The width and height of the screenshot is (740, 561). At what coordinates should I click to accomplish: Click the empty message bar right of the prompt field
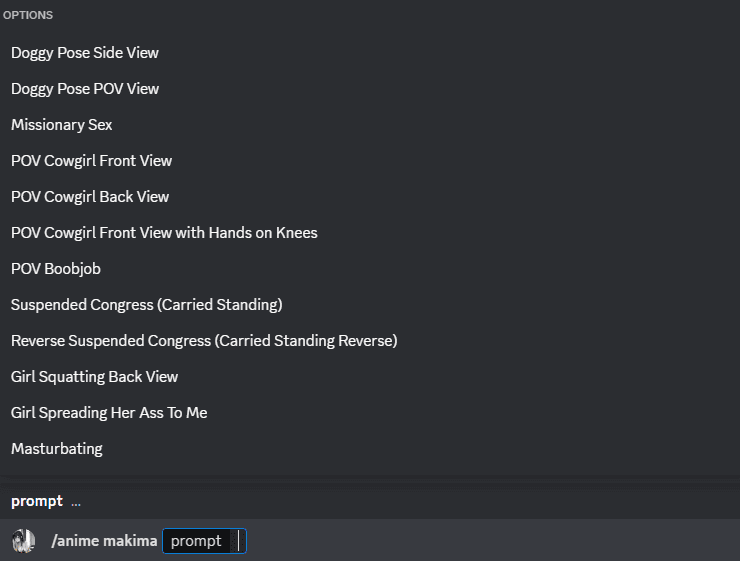(x=490, y=541)
